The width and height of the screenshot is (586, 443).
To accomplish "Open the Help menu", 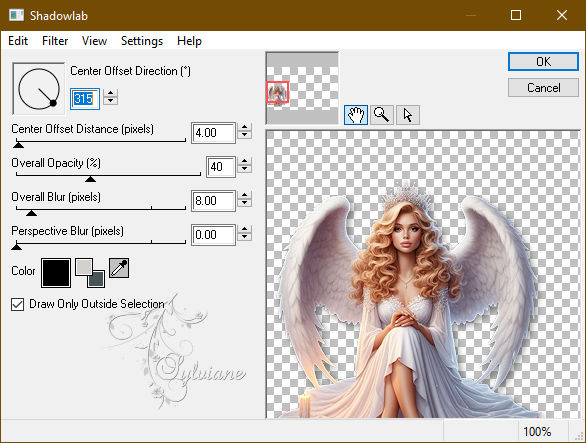I will (x=189, y=41).
